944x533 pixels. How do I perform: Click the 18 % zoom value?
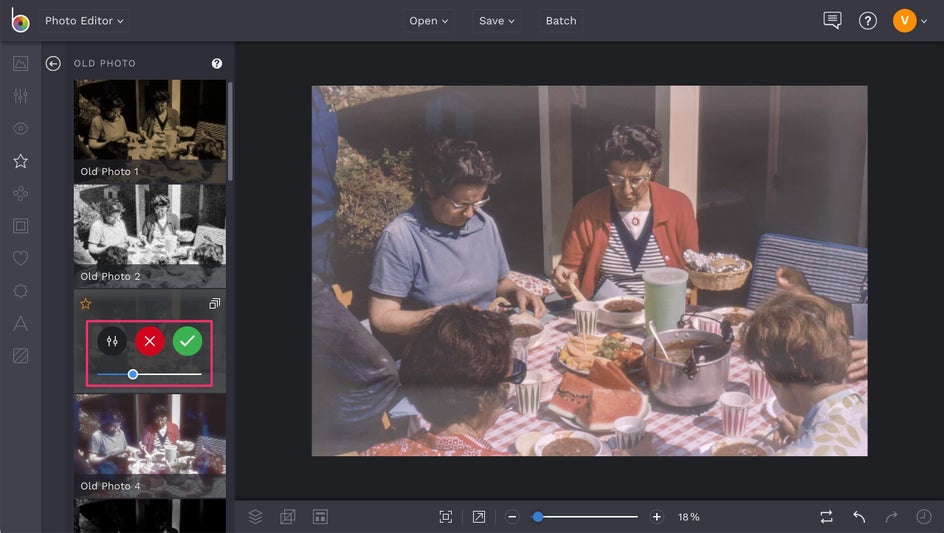coord(689,517)
